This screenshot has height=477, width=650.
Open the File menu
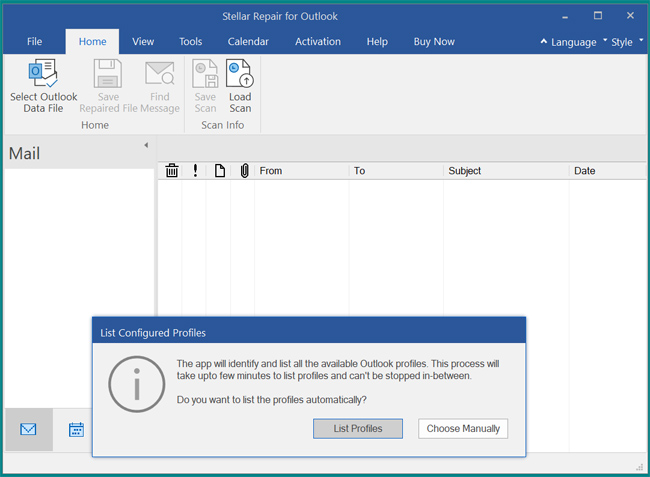pyautogui.click(x=34, y=41)
